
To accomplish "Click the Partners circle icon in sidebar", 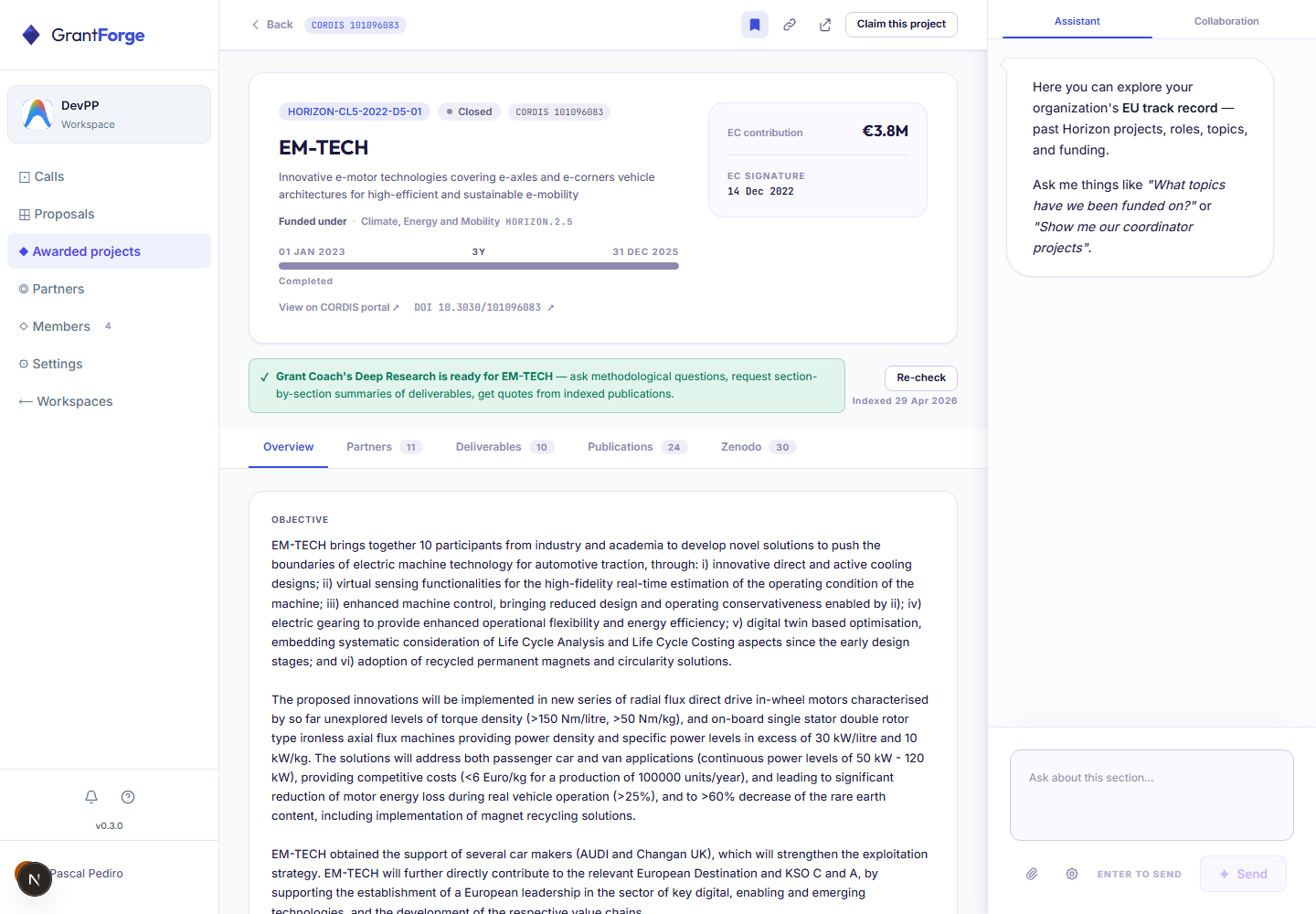I will click(24, 289).
